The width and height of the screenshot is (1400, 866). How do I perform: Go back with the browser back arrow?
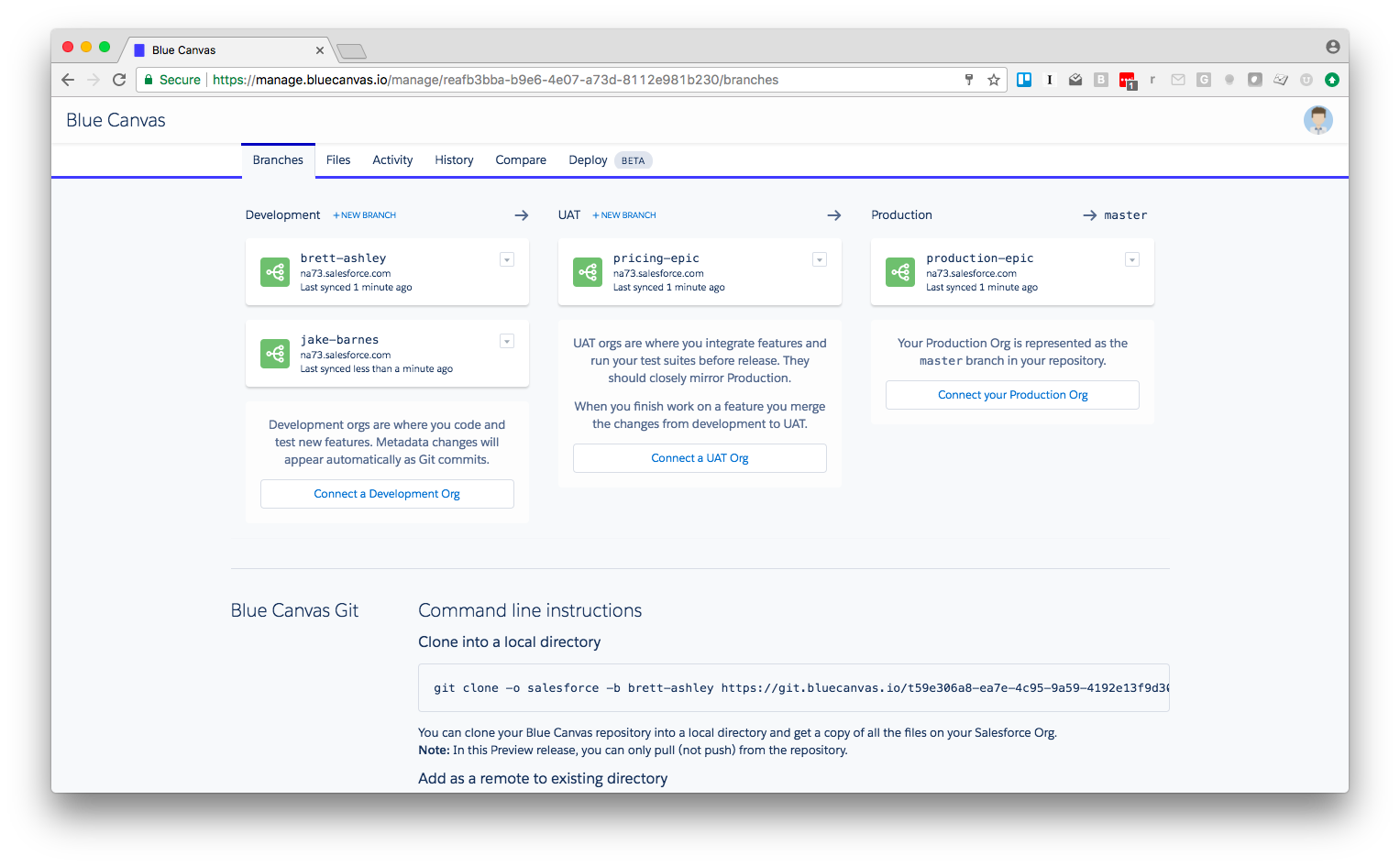(68, 80)
